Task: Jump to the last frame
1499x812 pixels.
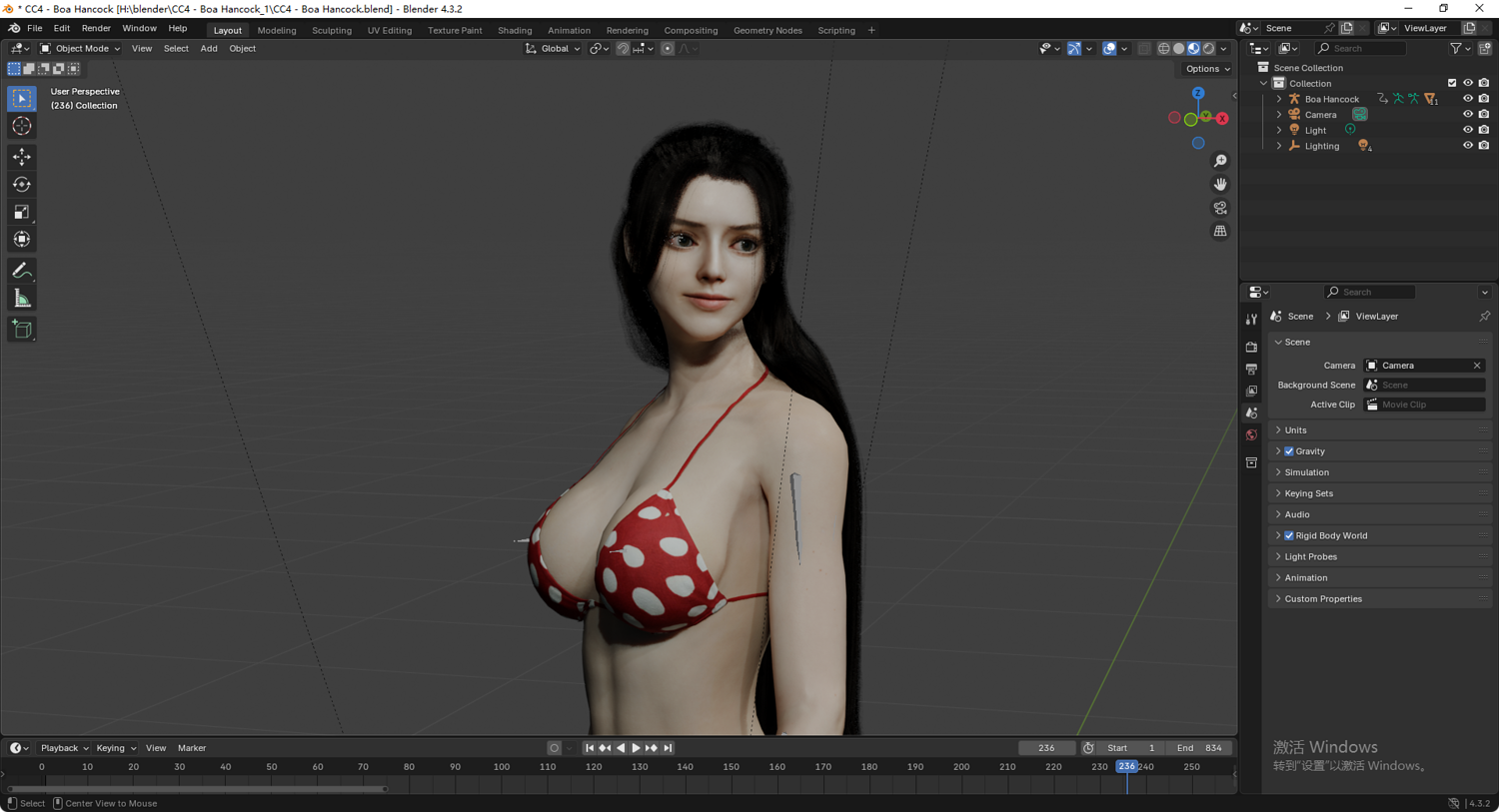Action: [x=668, y=748]
